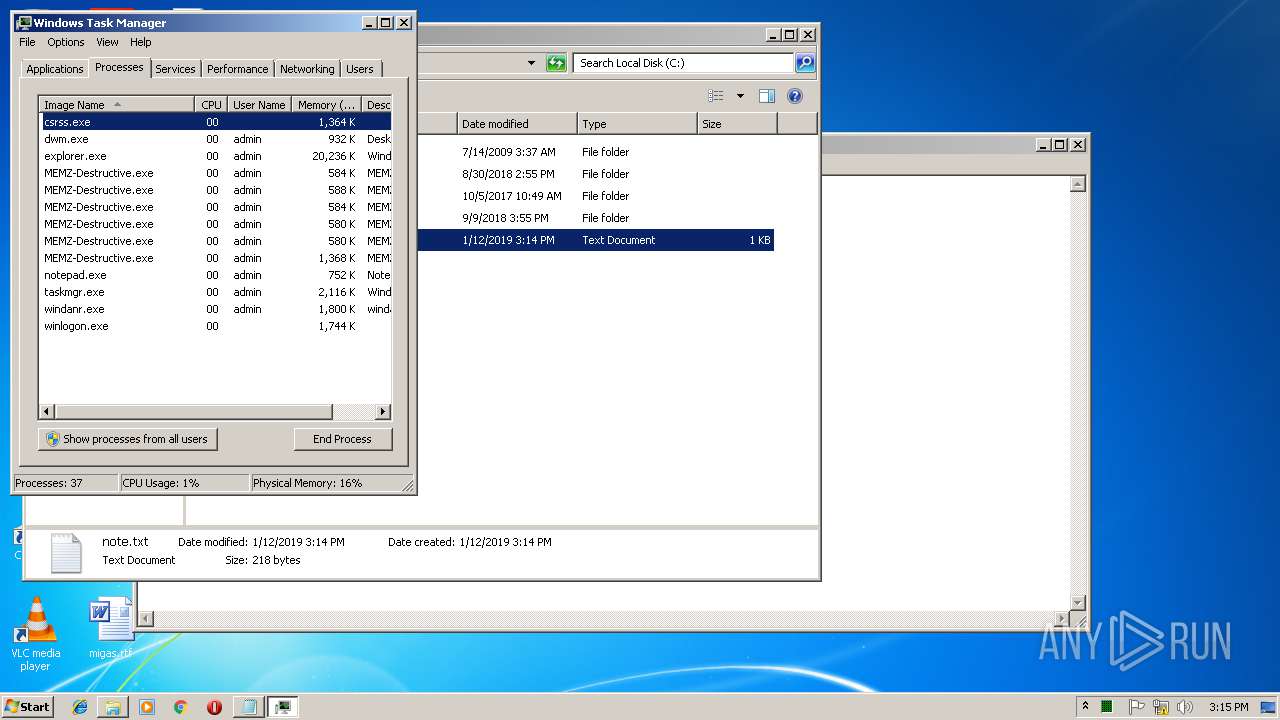Launch Google Chrome from taskbar

(x=180, y=707)
